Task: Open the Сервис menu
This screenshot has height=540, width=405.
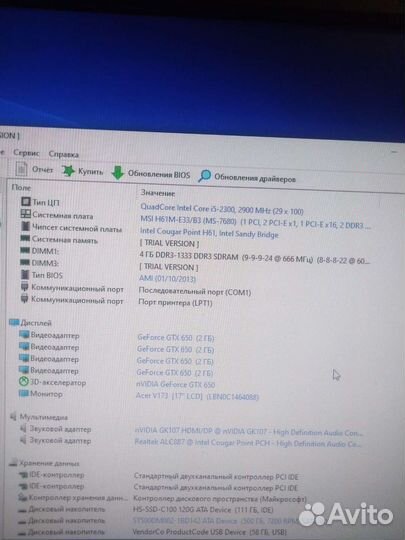Action: (x=26, y=153)
